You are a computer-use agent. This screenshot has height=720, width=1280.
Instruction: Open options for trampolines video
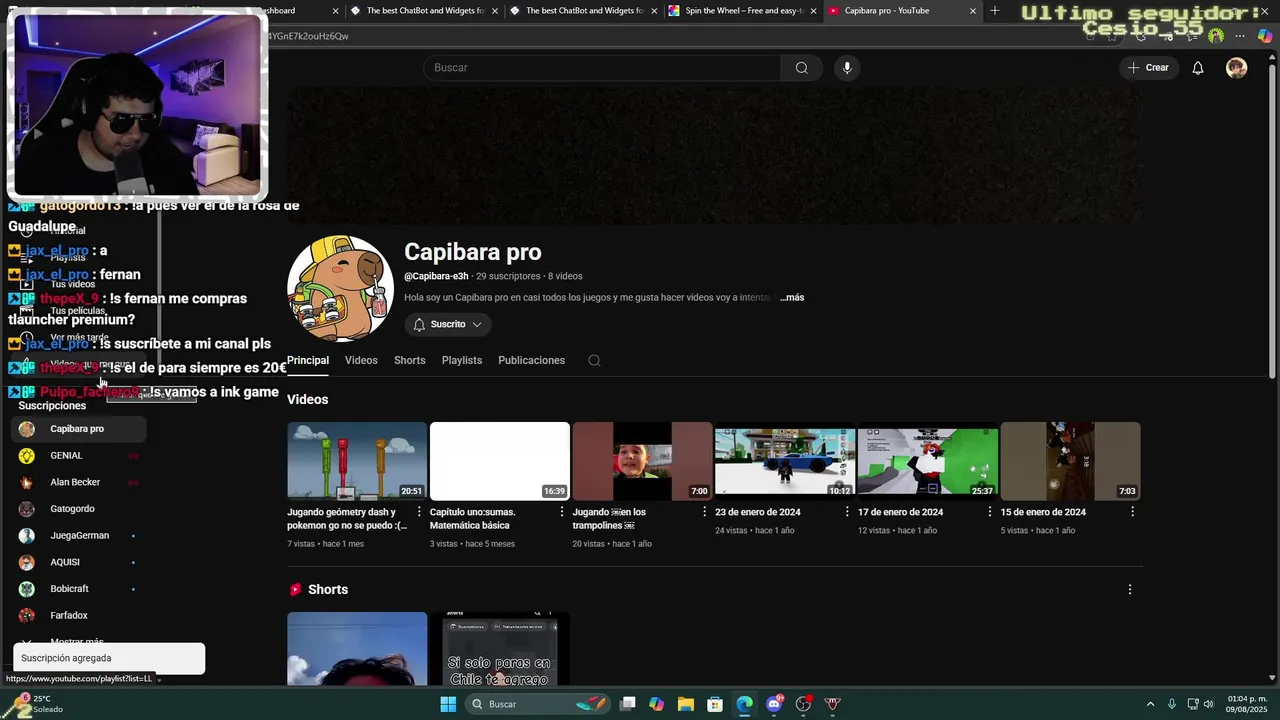[704, 512]
